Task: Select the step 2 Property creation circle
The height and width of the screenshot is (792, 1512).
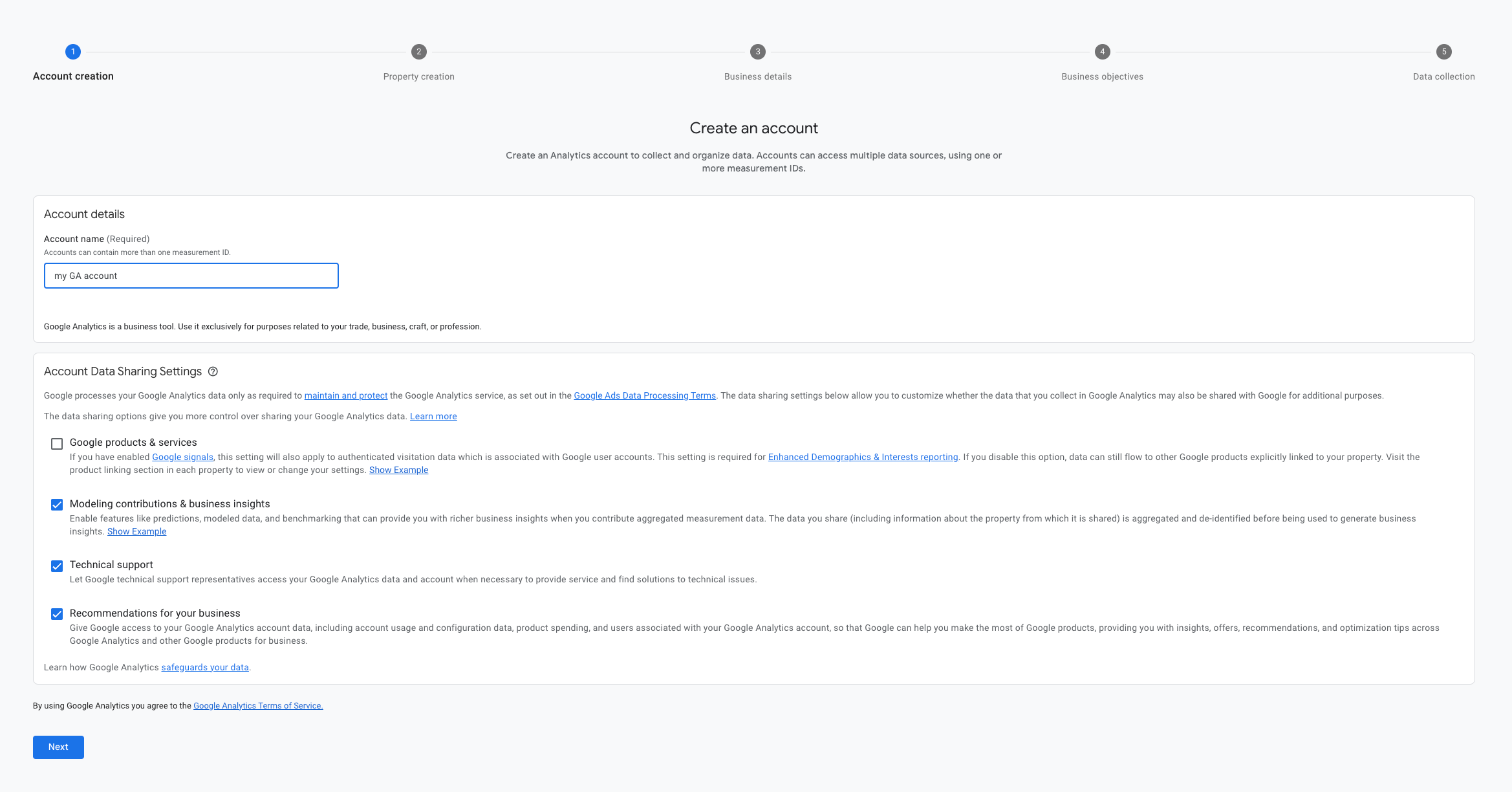Action: 418,52
